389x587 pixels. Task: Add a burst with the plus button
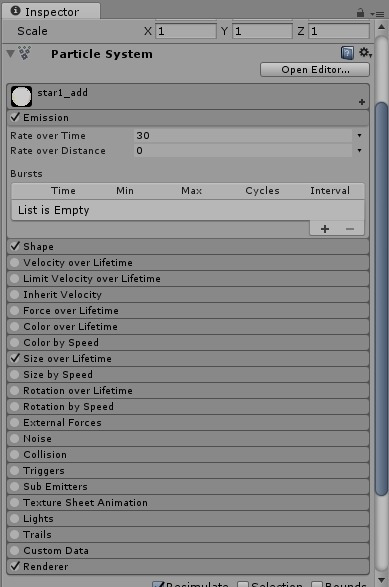(325, 229)
